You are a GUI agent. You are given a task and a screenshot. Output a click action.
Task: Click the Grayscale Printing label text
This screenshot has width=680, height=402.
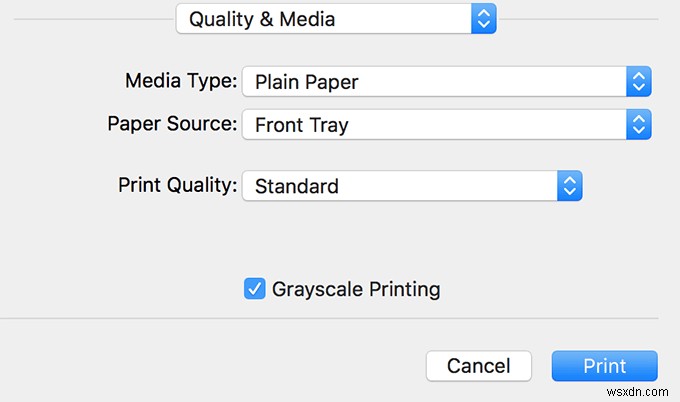click(356, 290)
